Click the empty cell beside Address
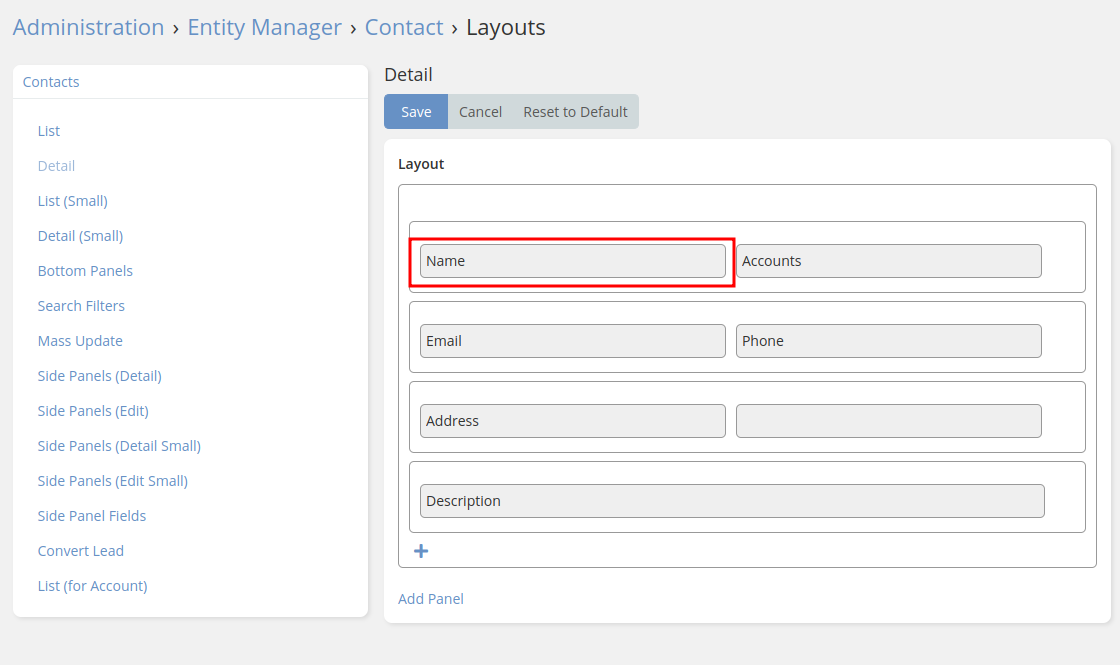The height and width of the screenshot is (665, 1120). [888, 421]
